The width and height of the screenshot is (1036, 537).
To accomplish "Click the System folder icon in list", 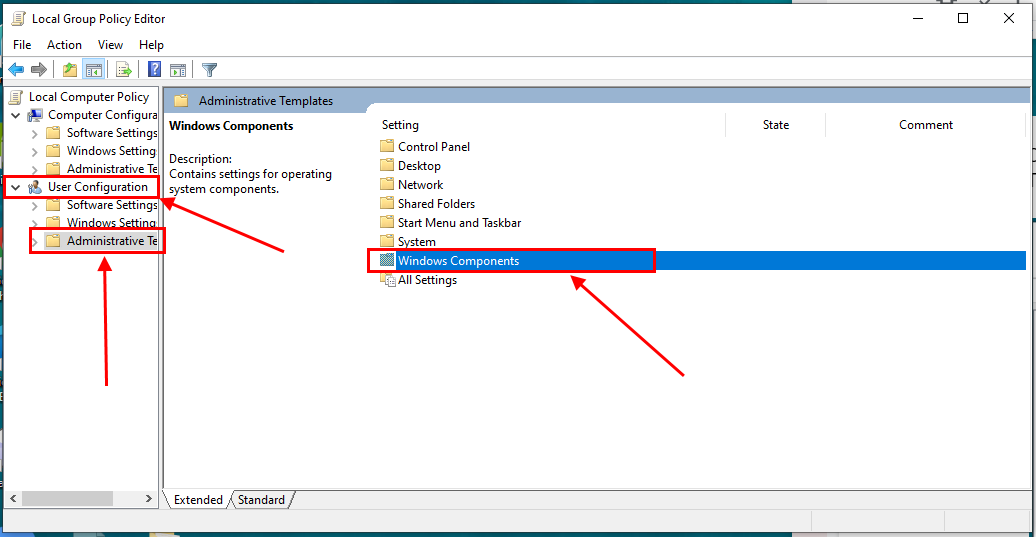I will [x=387, y=241].
